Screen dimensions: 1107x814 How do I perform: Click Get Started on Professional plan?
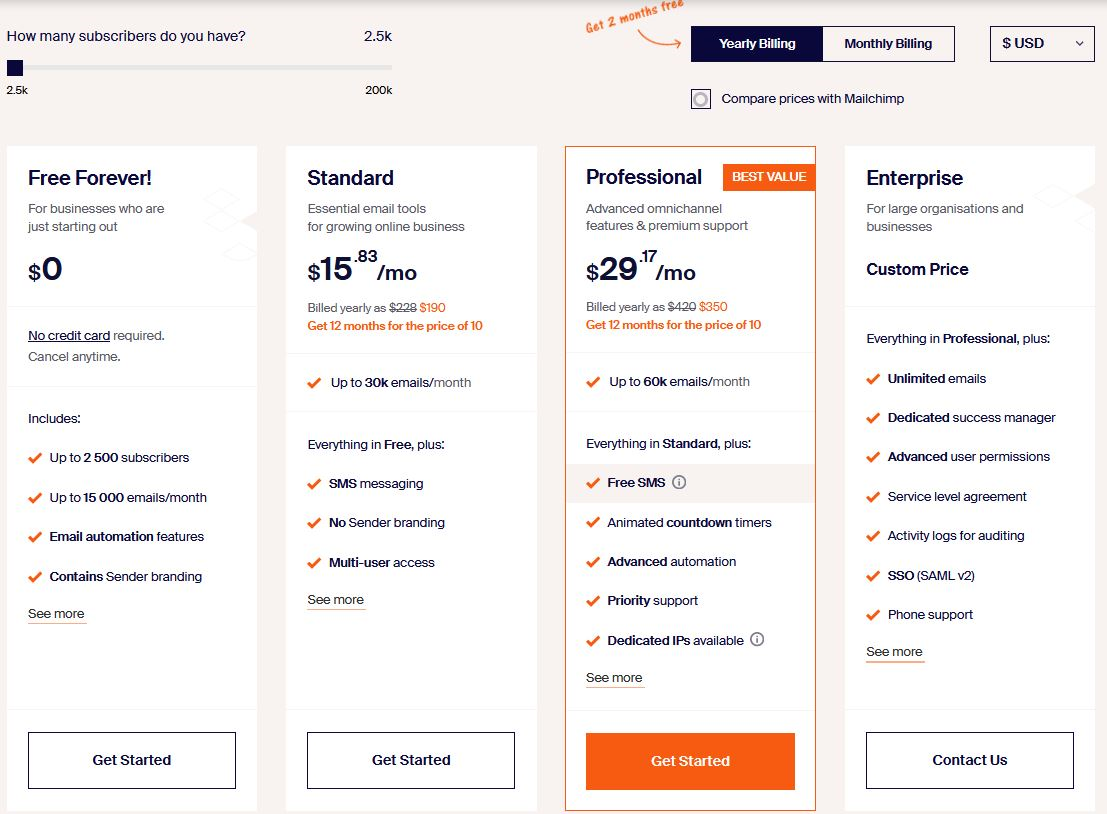click(x=690, y=761)
